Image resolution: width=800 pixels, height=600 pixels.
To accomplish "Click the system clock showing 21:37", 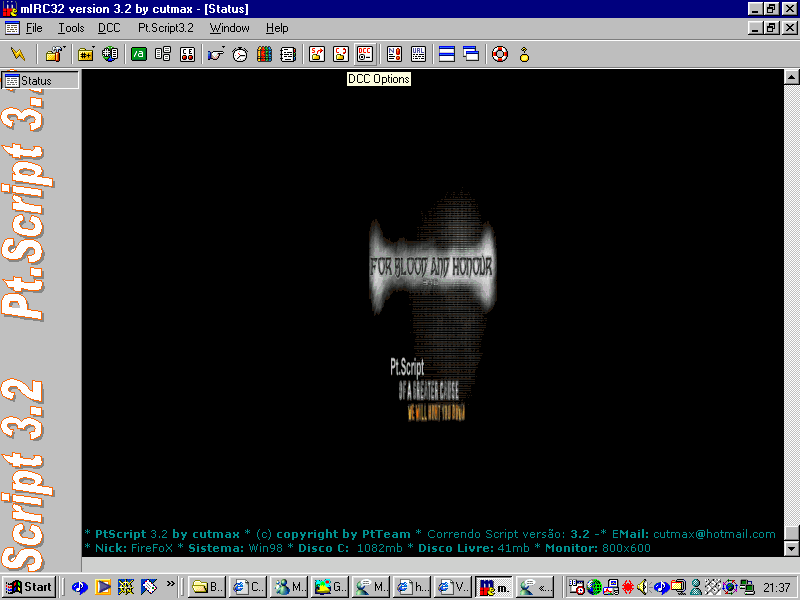I will 776,588.
